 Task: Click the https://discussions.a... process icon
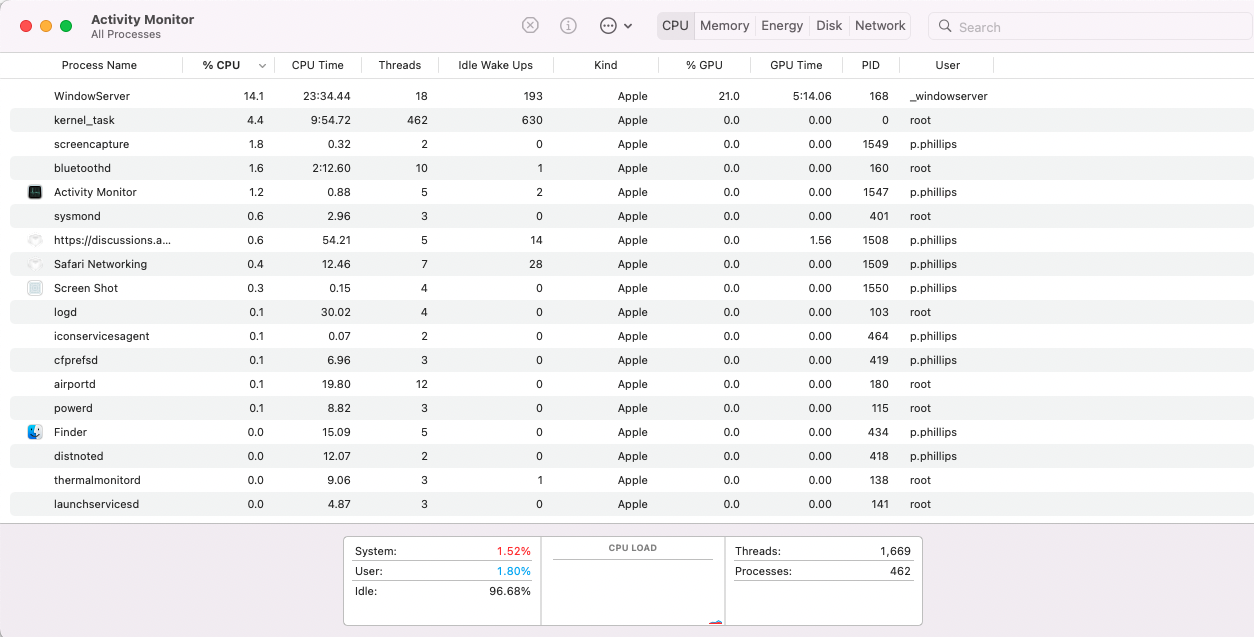point(35,240)
